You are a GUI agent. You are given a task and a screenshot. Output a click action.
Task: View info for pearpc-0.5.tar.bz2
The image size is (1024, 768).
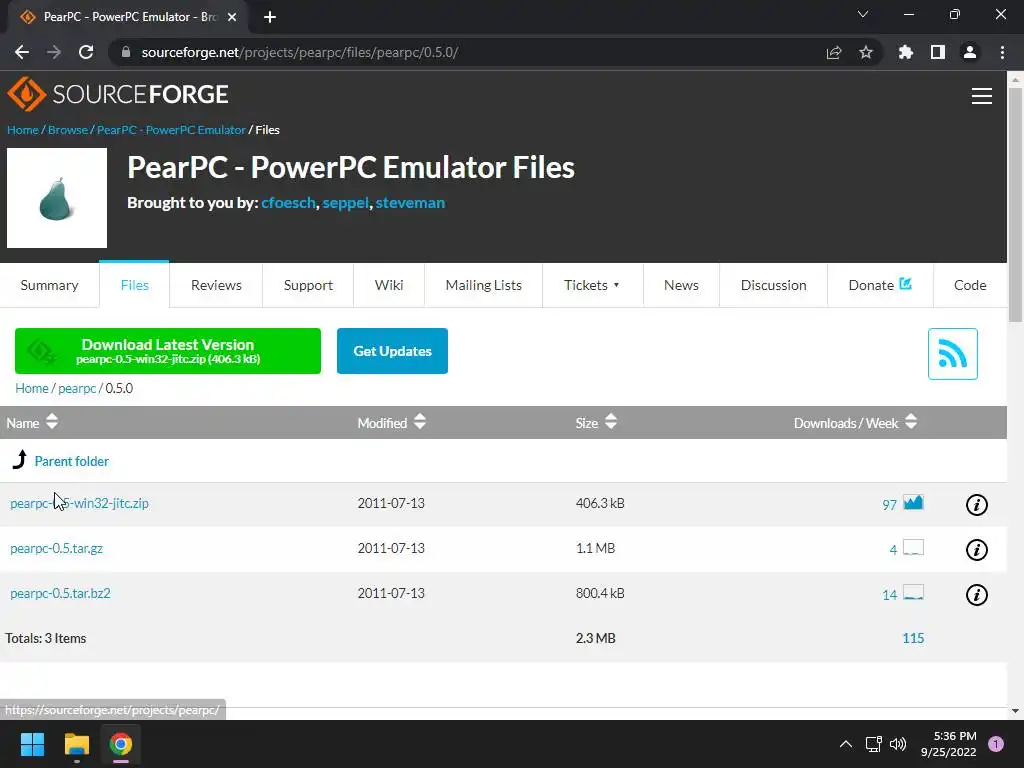(976, 595)
